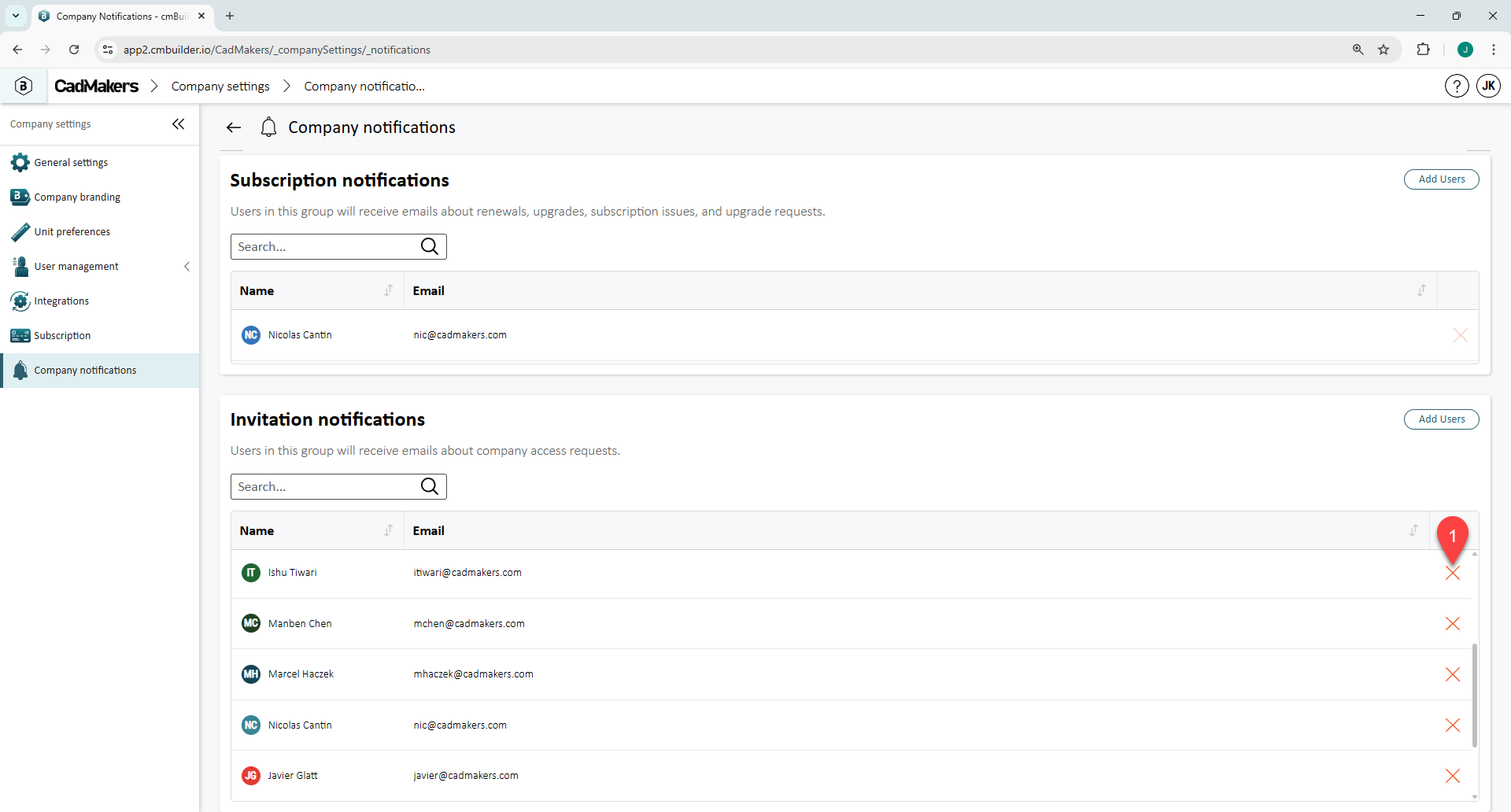Remove Javier Glatt from Invitation notifications
The image size is (1511, 812).
pos(1453,776)
